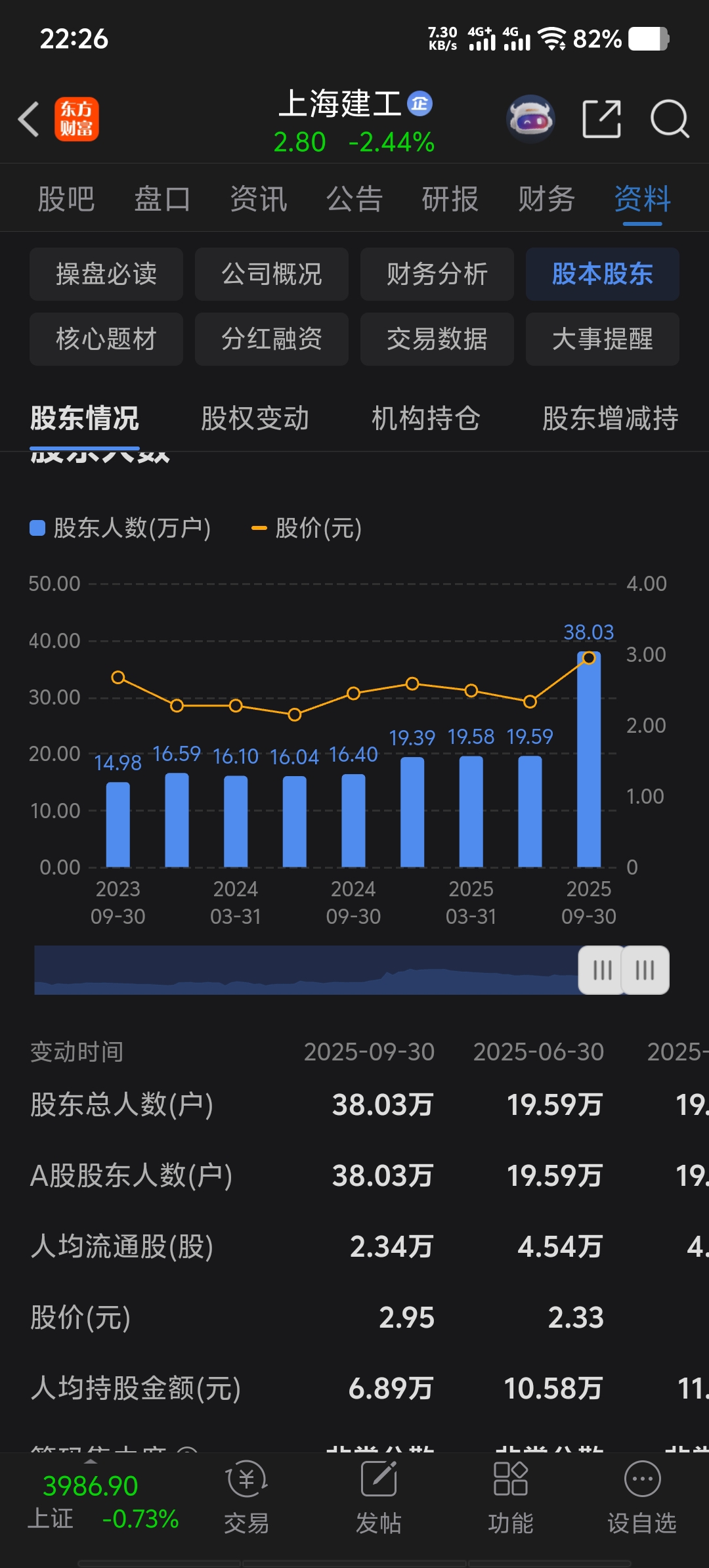
Task: Switch to 股权变动 sub-tab
Action: click(255, 418)
